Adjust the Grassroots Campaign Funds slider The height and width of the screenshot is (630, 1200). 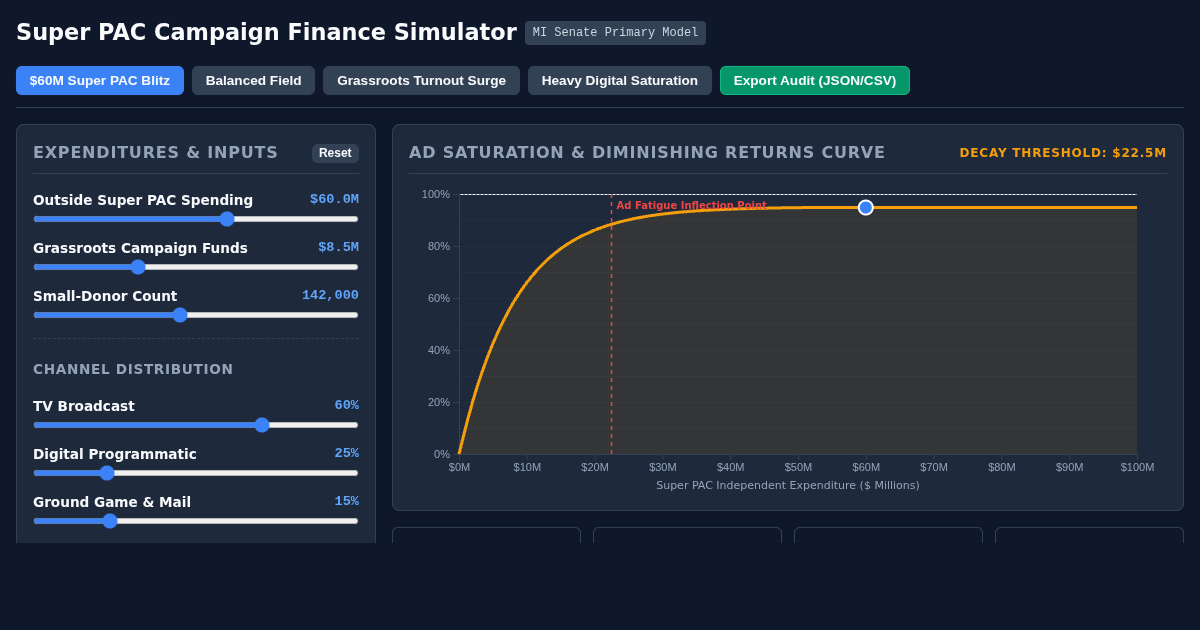196,267
